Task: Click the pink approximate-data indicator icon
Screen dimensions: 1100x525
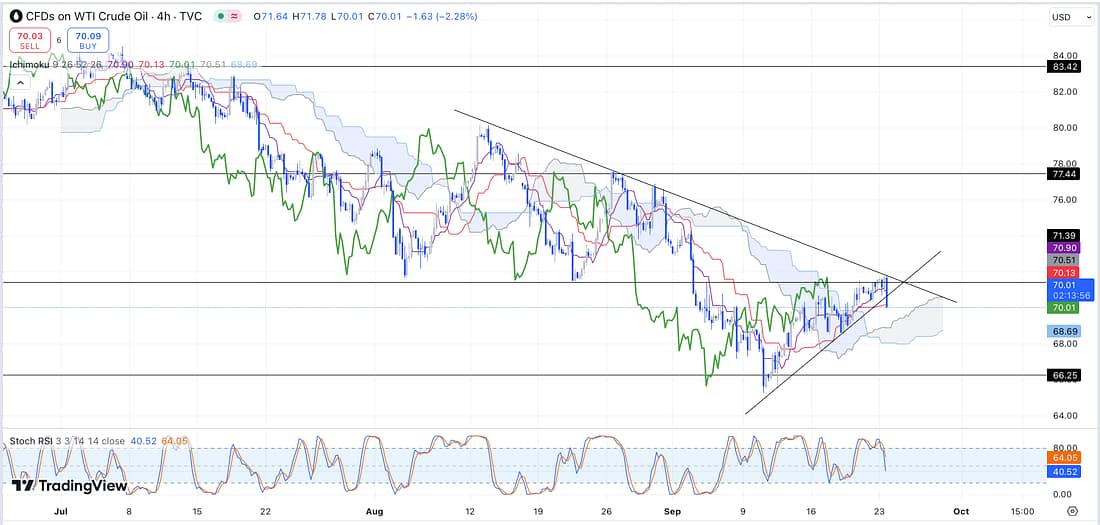Action: [x=236, y=16]
